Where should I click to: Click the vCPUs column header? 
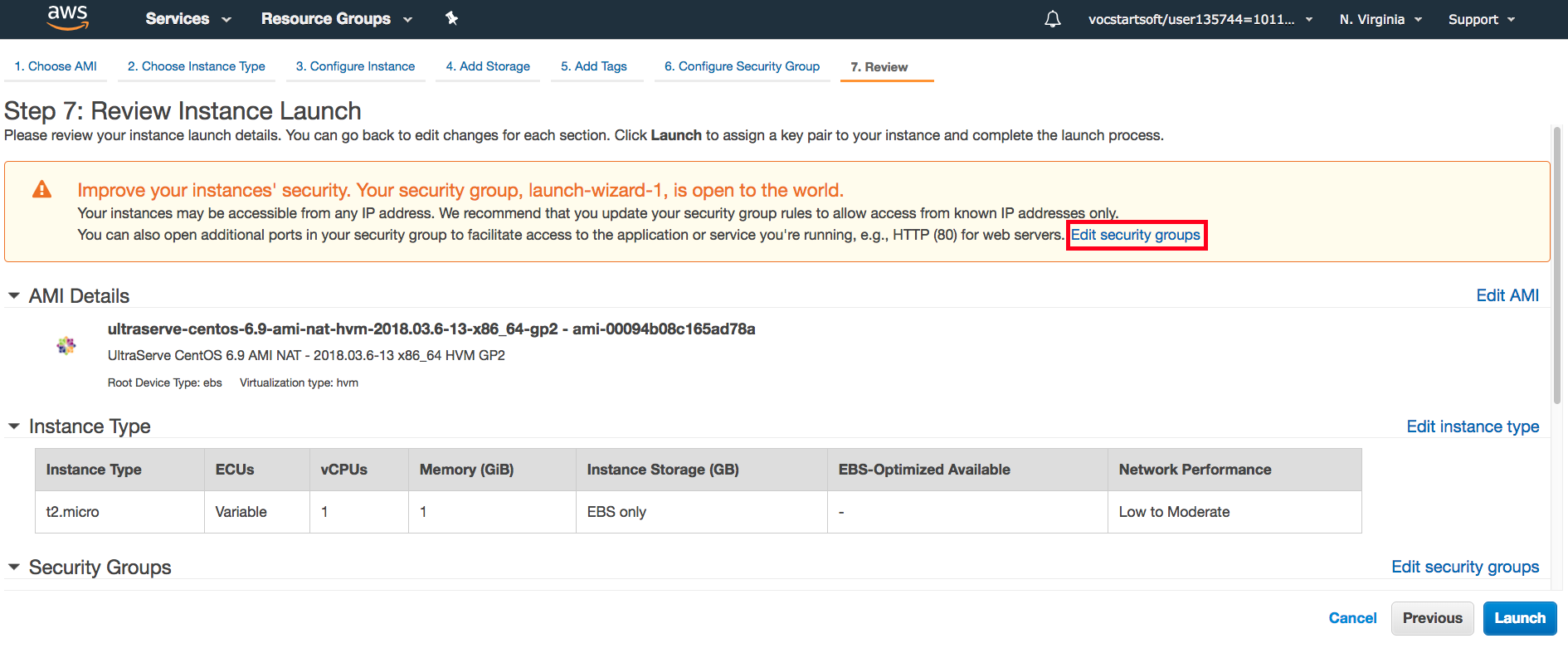pos(359,470)
